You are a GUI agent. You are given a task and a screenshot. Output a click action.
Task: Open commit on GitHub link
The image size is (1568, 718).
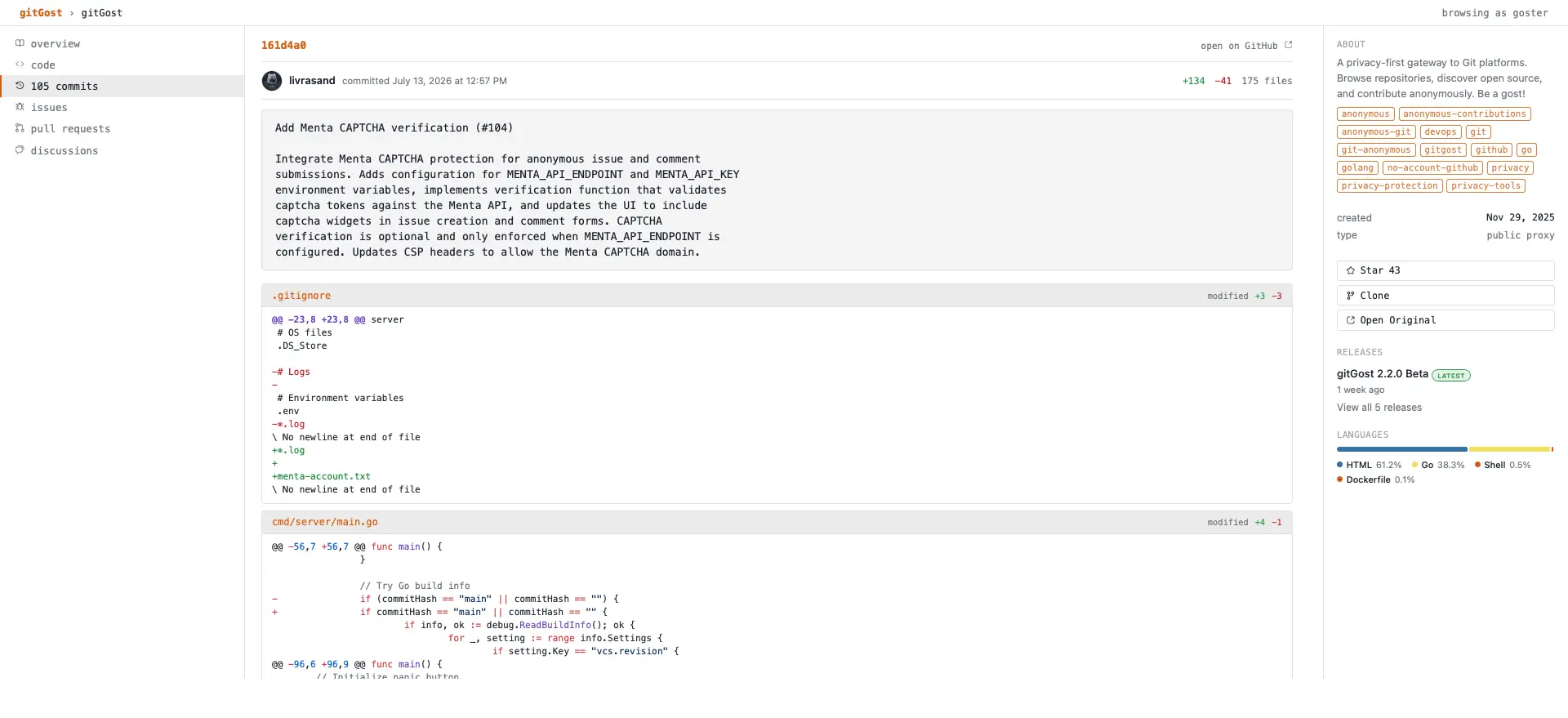click(x=1246, y=46)
